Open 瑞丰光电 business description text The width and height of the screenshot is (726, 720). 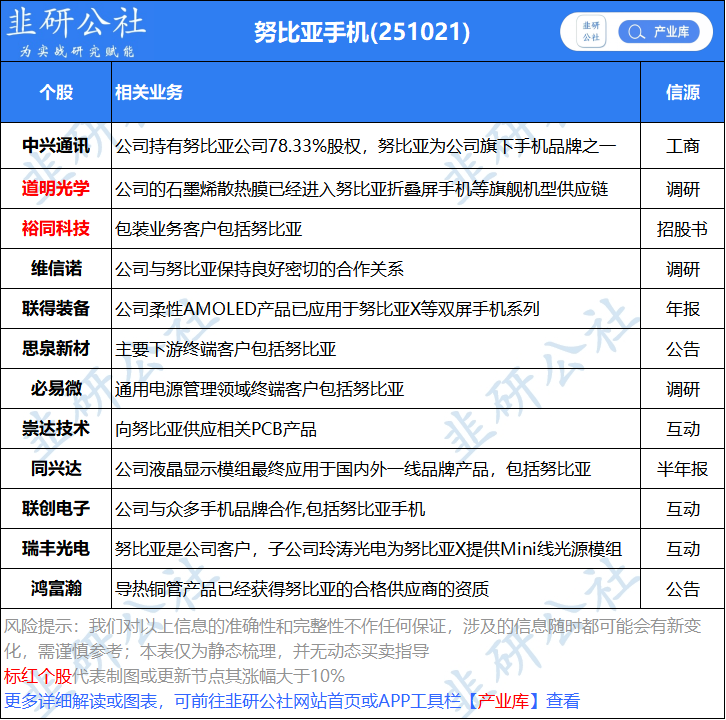(x=368, y=549)
